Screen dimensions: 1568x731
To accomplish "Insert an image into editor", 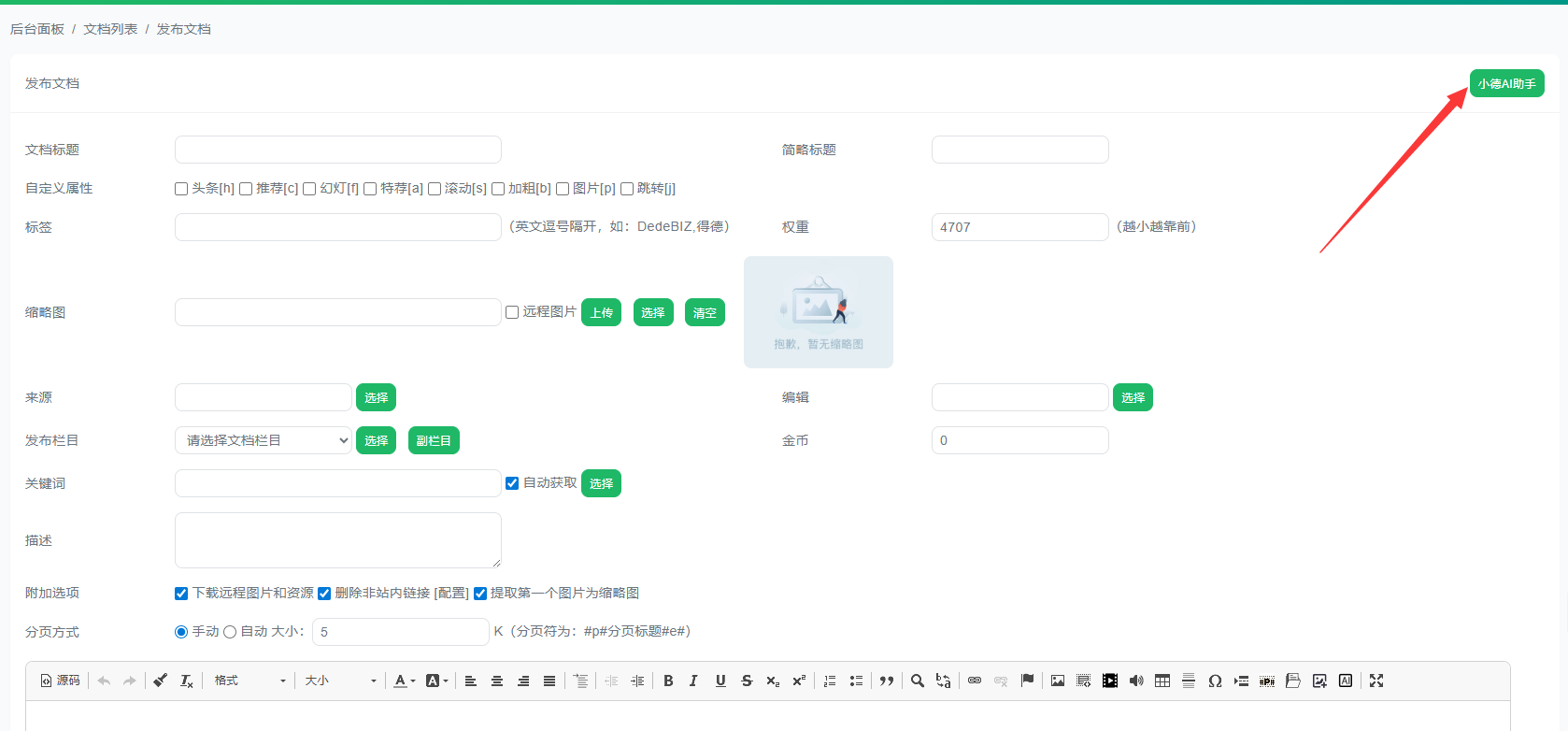I will tap(1058, 681).
